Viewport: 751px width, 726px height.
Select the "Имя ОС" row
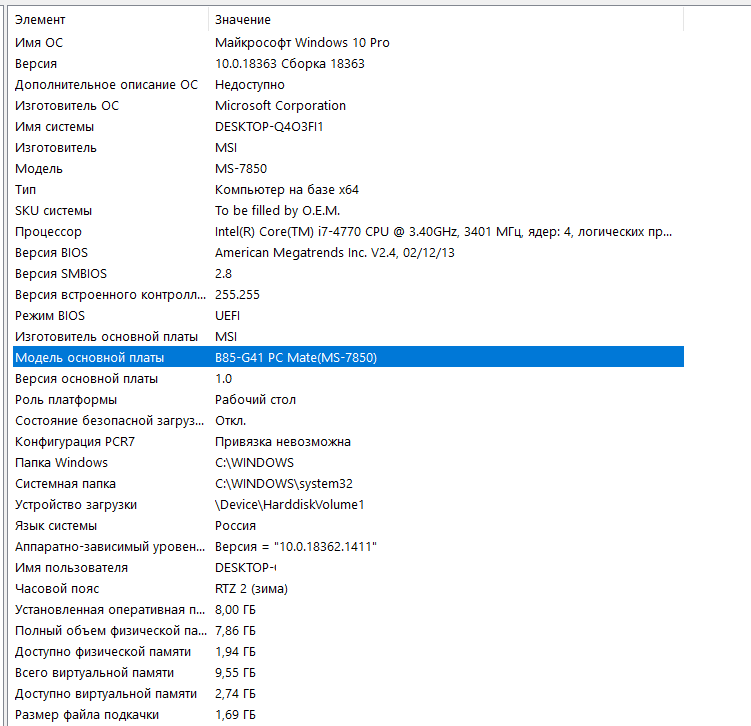coord(348,43)
